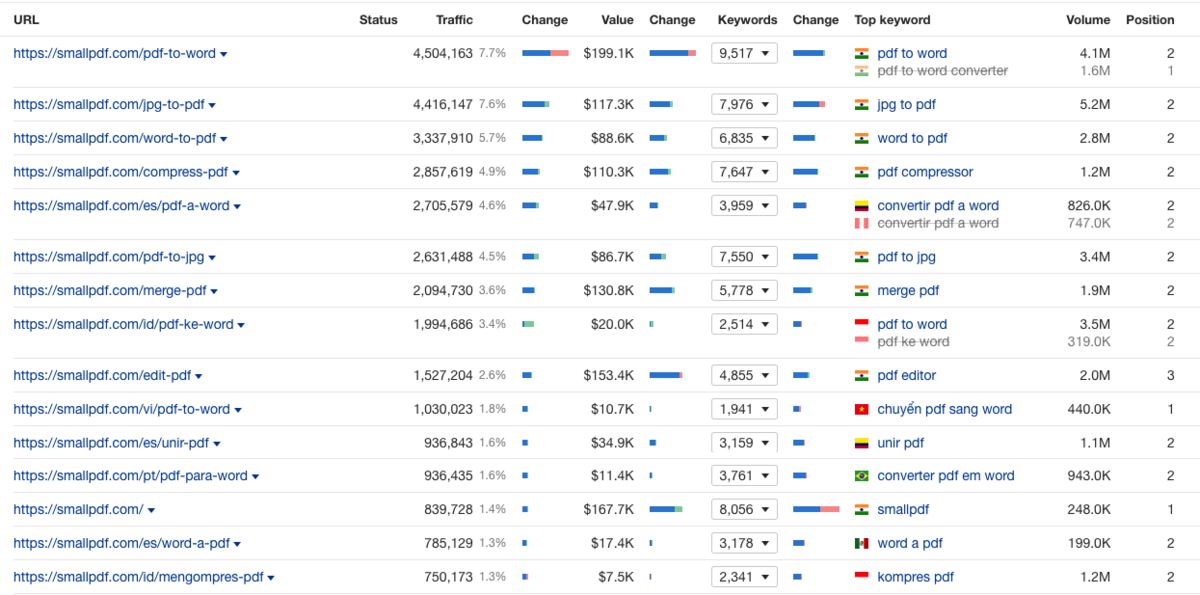Screen dimensions: 1200x595
Task: Click Brazil flag beside 'converter pdf em word'
Action: (861, 477)
